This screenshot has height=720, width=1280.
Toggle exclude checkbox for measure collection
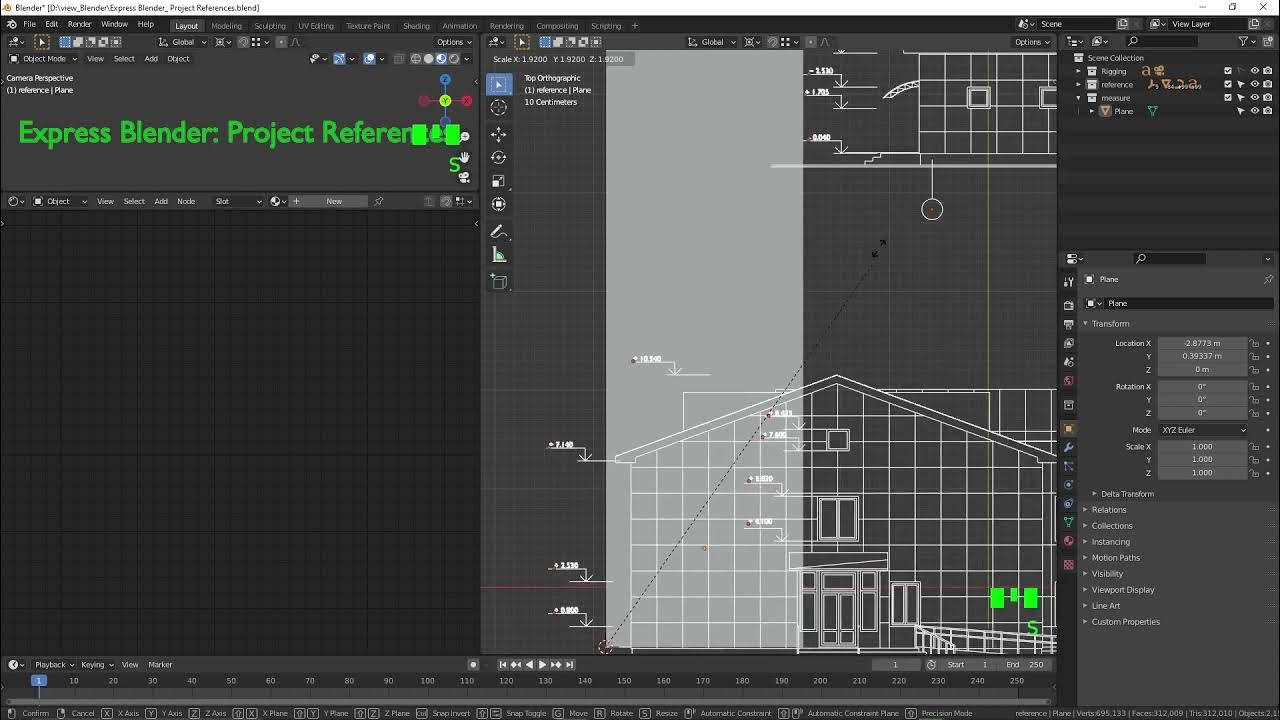click(x=1228, y=98)
